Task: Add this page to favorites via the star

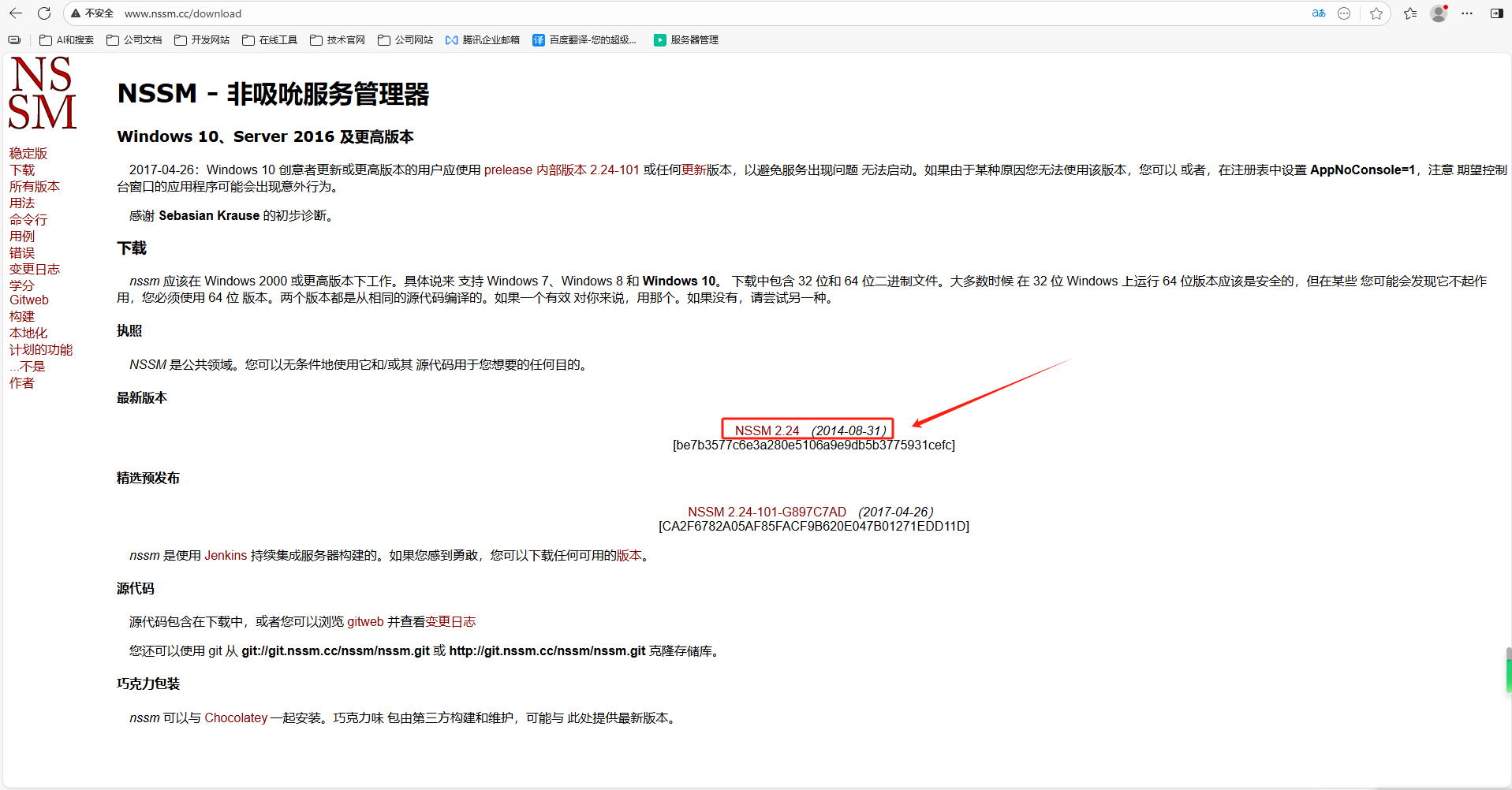Action: [1377, 13]
